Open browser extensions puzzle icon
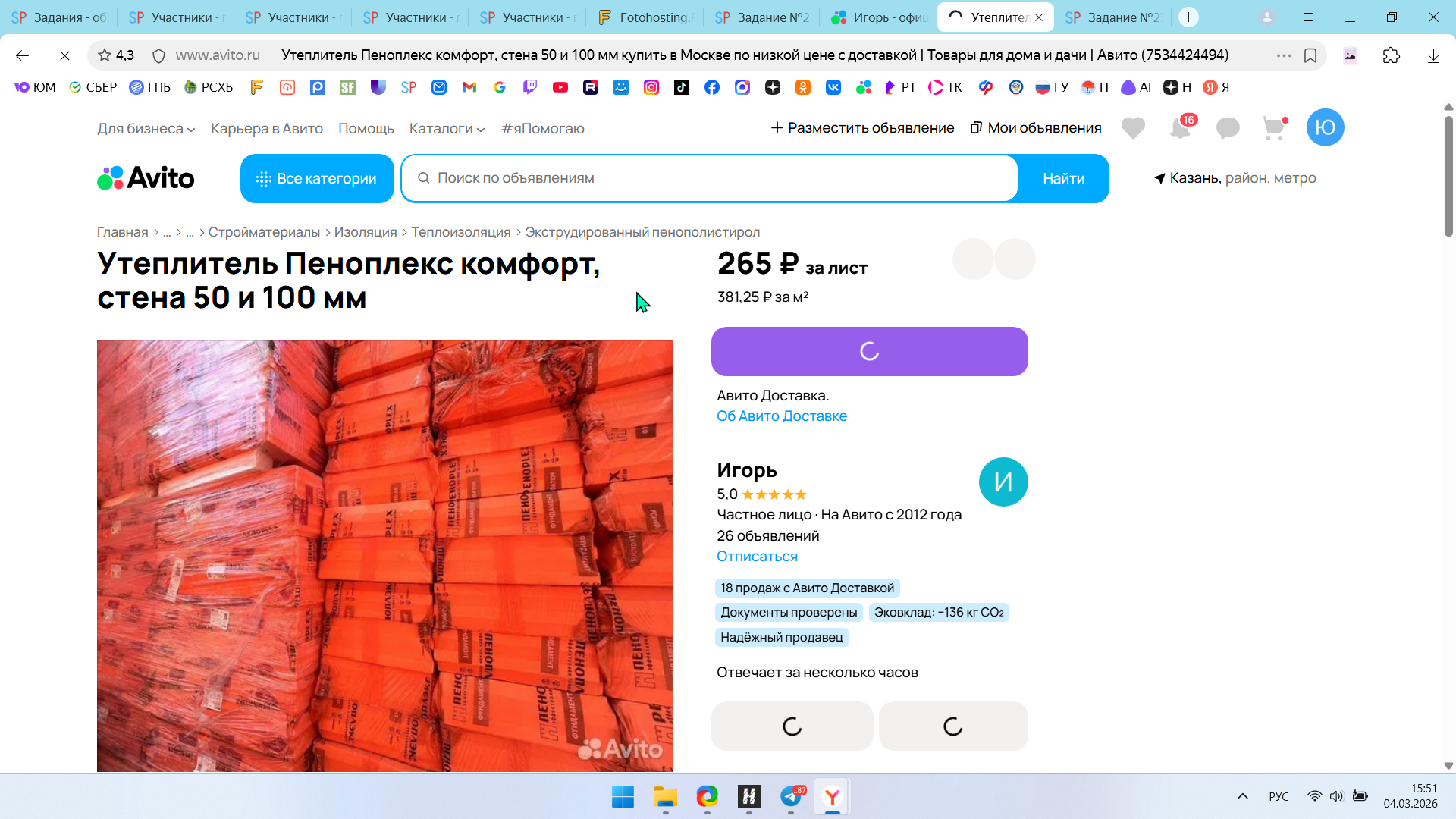The width and height of the screenshot is (1456, 819). 1391,55
